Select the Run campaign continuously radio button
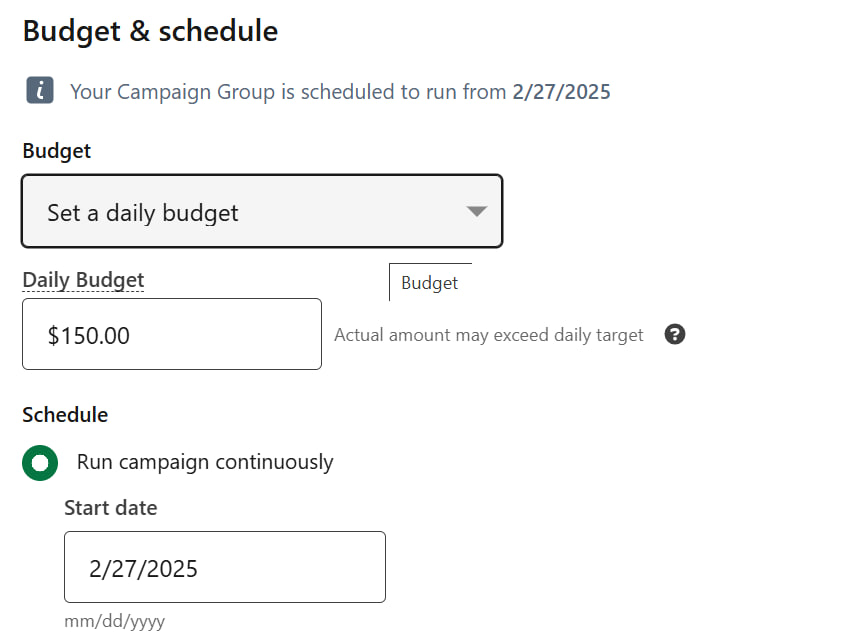Viewport: 866px width, 635px height. 40,463
